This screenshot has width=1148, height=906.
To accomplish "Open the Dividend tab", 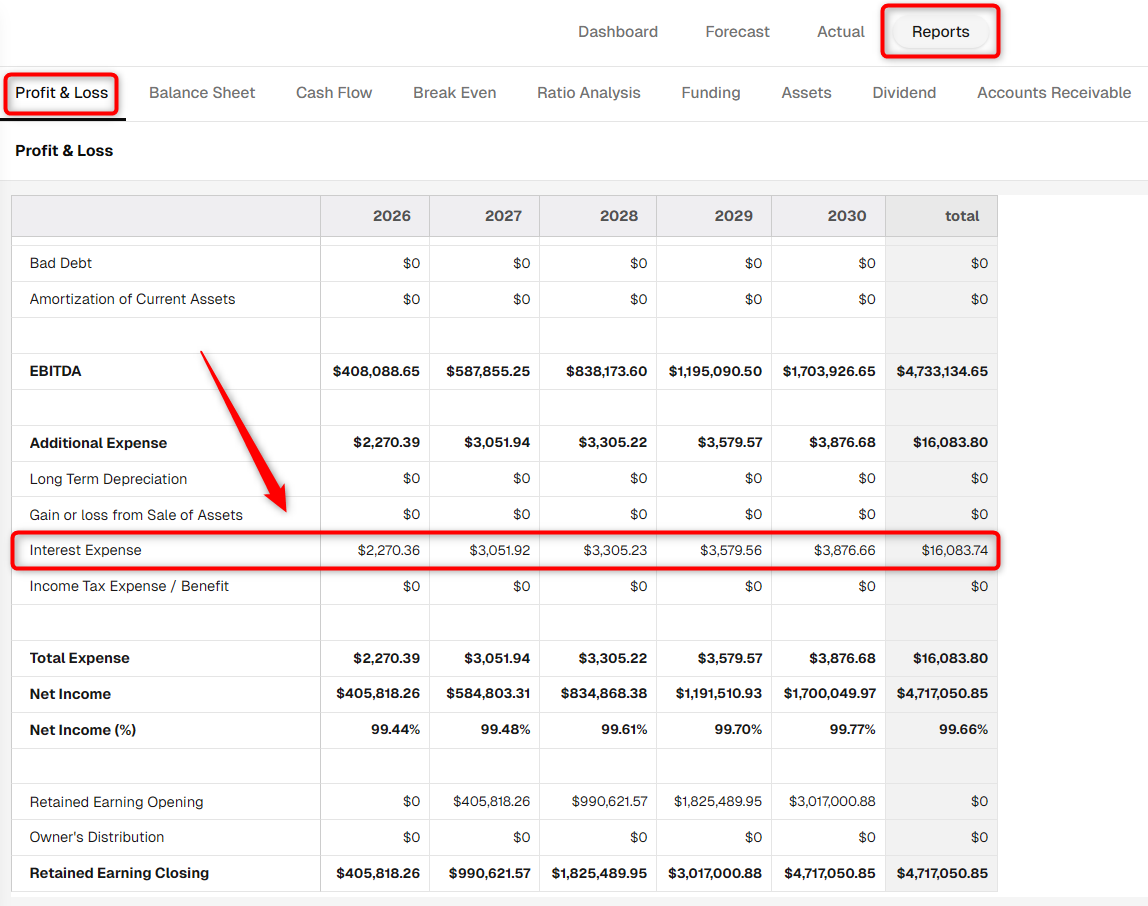I will click(x=904, y=93).
